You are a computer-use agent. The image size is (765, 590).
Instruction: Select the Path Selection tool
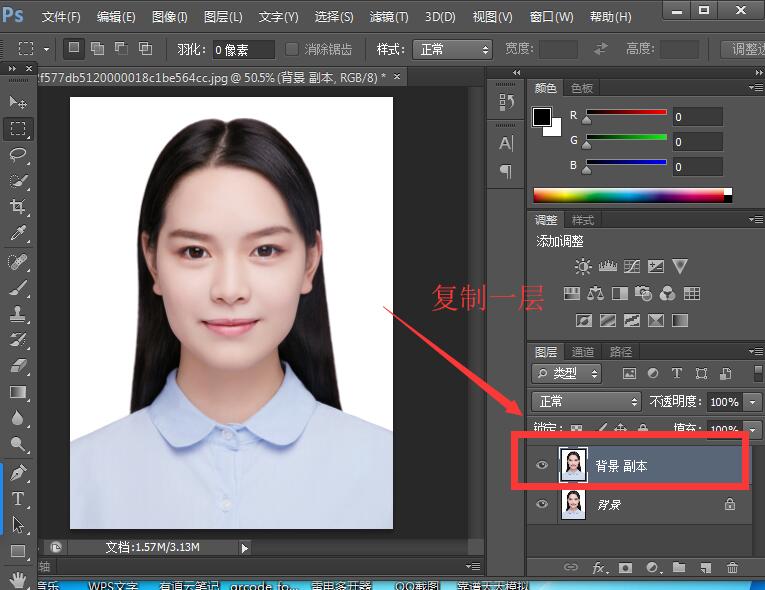click(x=18, y=525)
